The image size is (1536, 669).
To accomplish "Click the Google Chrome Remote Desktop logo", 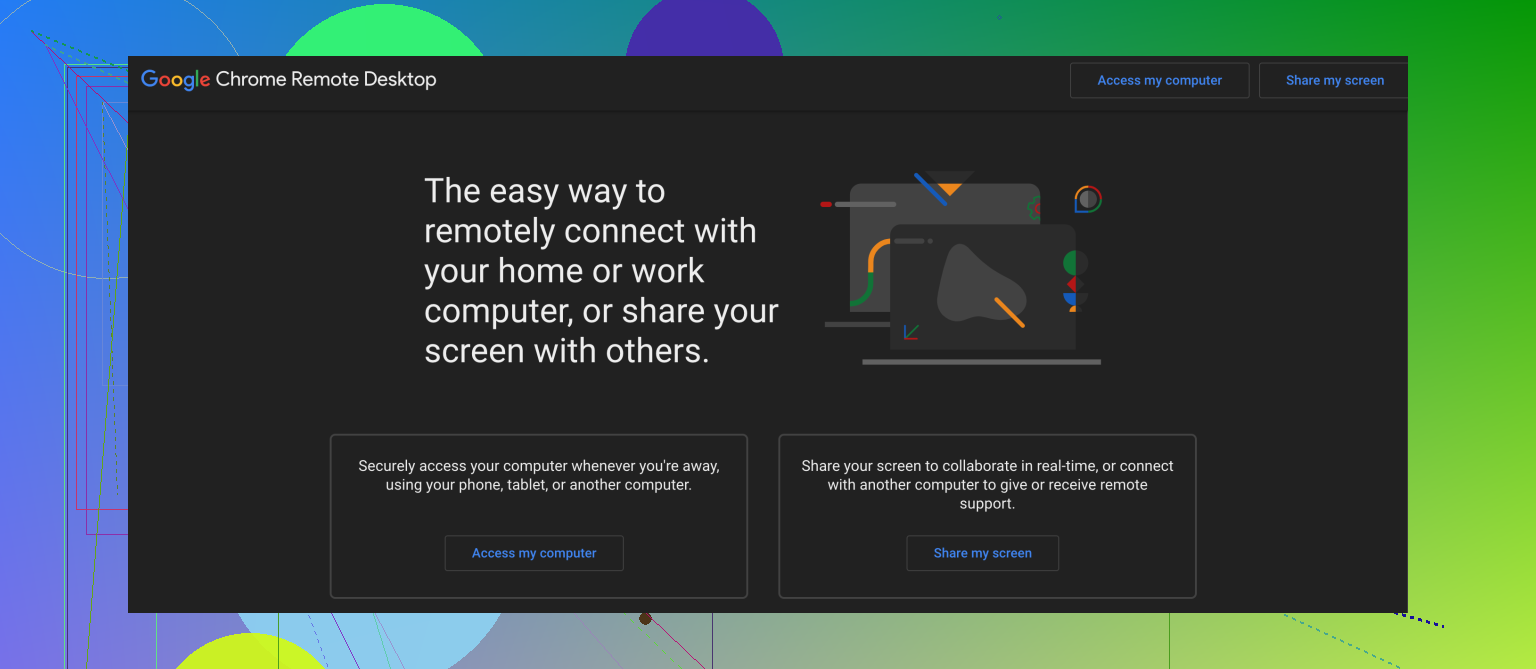I will [288, 80].
